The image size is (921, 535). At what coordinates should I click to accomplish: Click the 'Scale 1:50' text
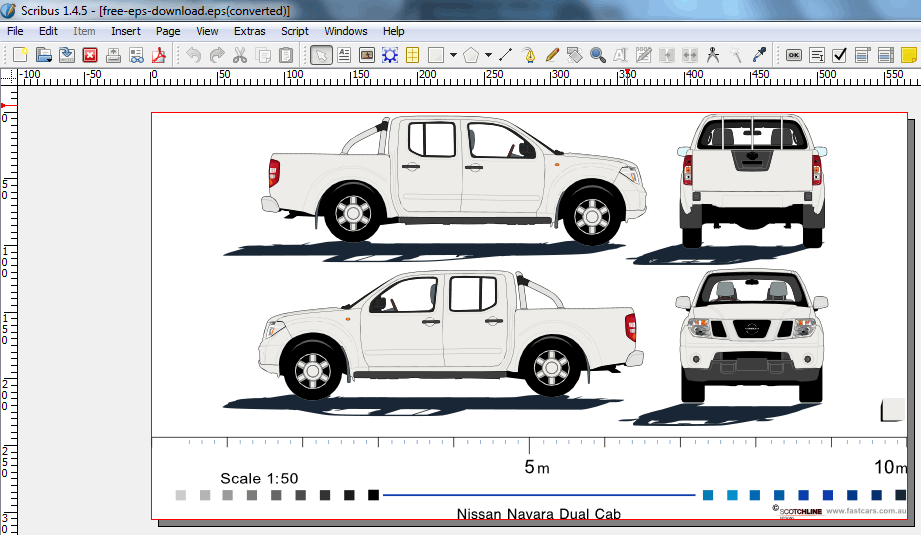[x=259, y=479]
